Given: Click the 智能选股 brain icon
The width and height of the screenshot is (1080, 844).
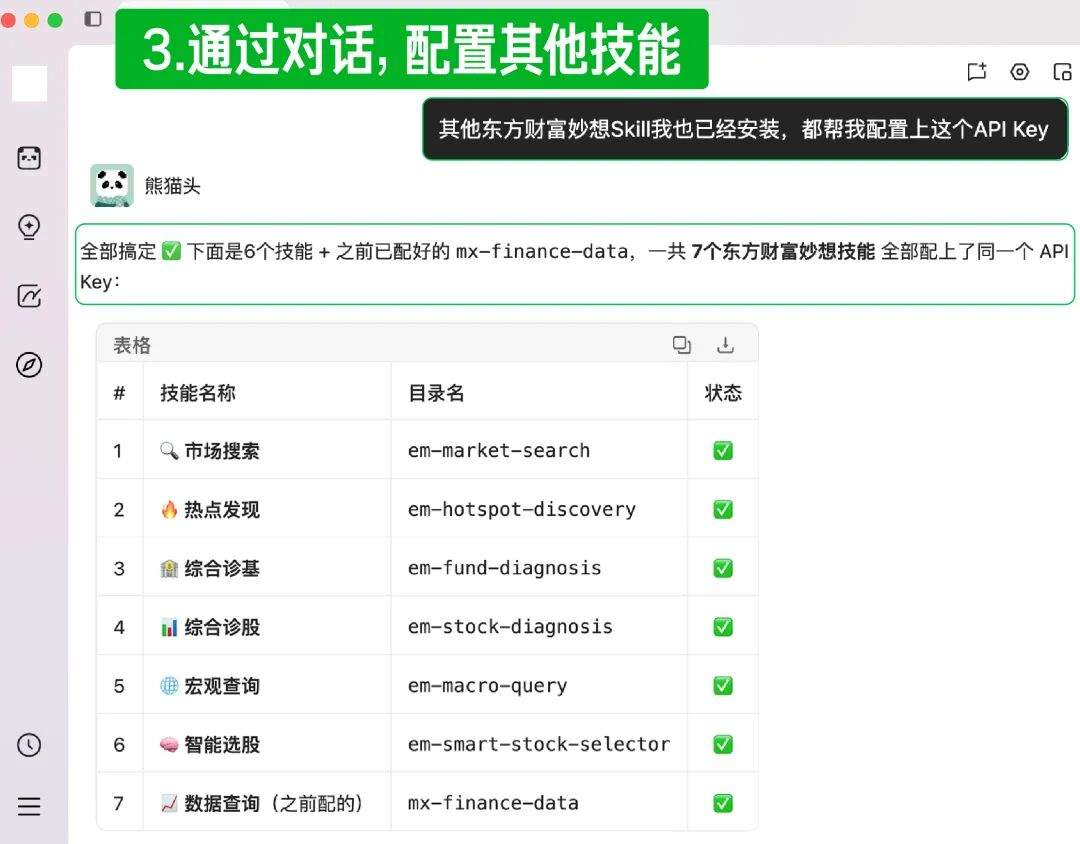Looking at the screenshot, I should 169,745.
